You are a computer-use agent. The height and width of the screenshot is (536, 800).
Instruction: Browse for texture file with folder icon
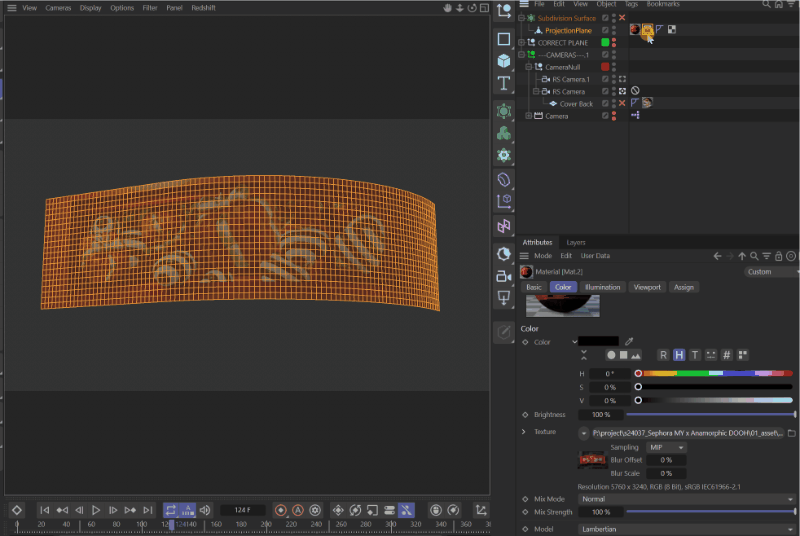(791, 433)
